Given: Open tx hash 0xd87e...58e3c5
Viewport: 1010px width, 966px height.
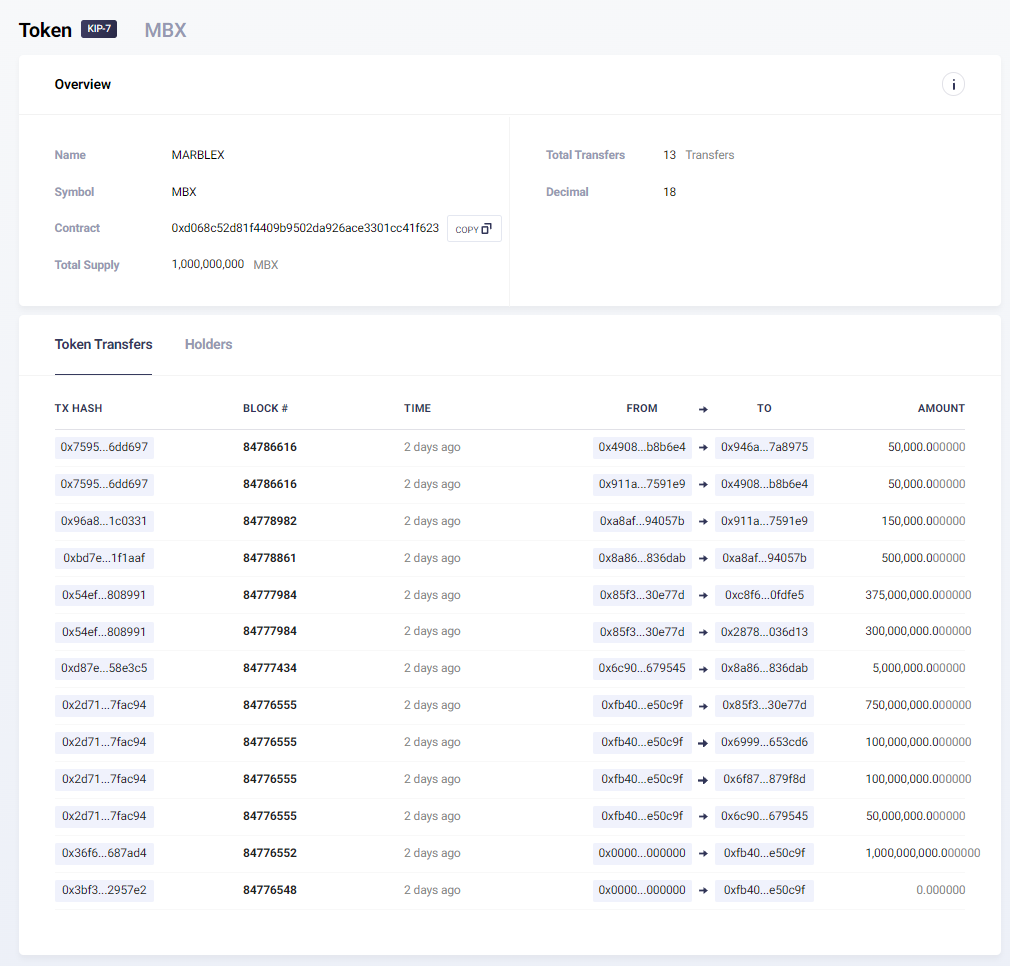Looking at the screenshot, I should click(104, 668).
